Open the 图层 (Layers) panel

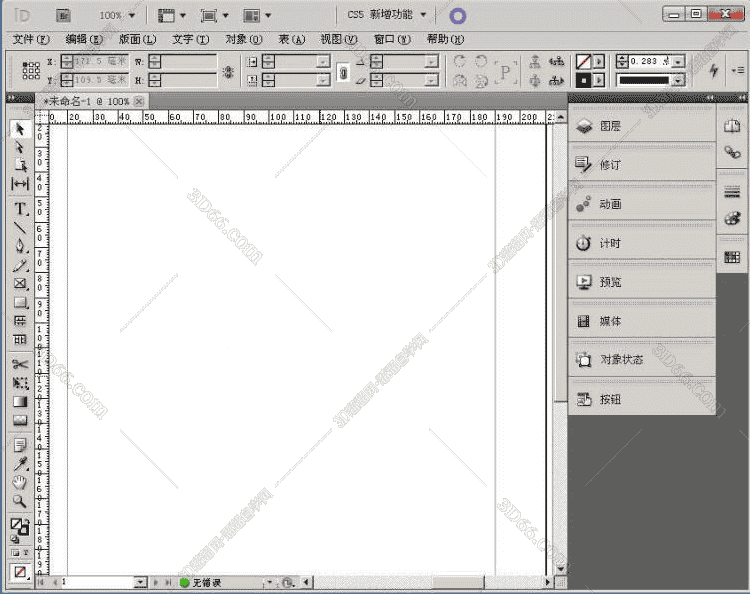pos(610,126)
